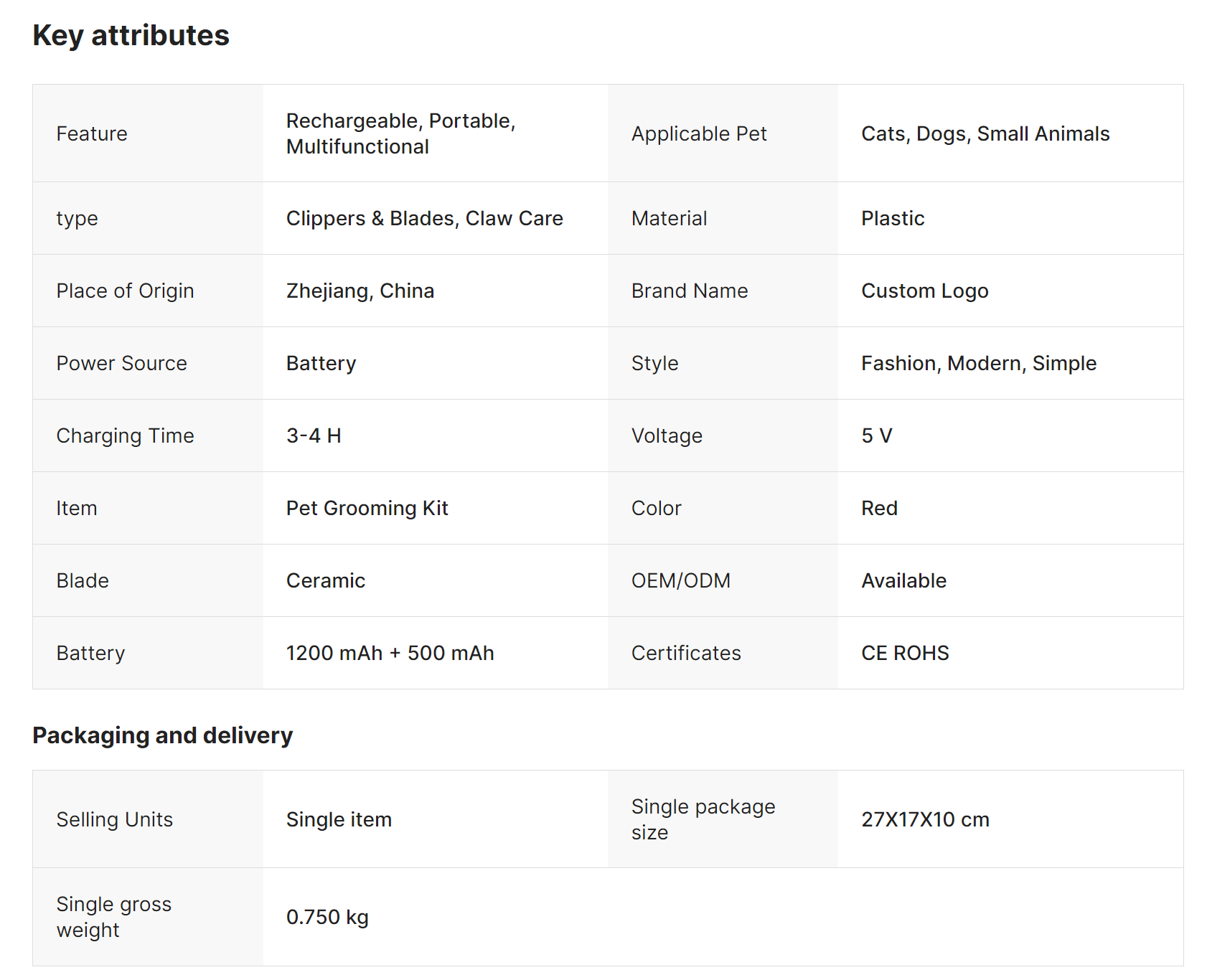Click the Rechargeable, Portable, Multifunctional value

pyautogui.click(x=400, y=133)
